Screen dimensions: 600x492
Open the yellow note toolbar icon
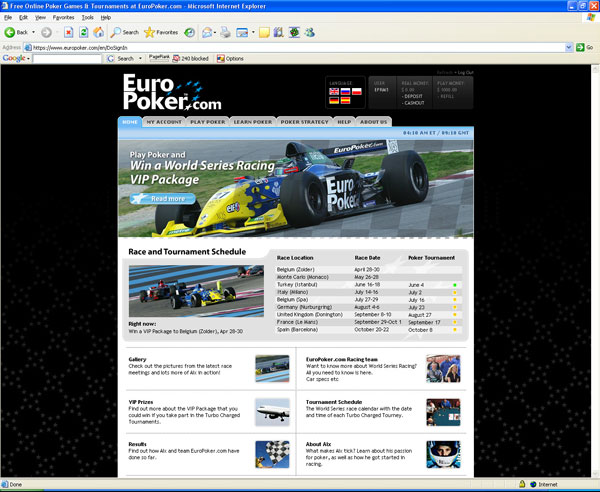click(x=264, y=33)
